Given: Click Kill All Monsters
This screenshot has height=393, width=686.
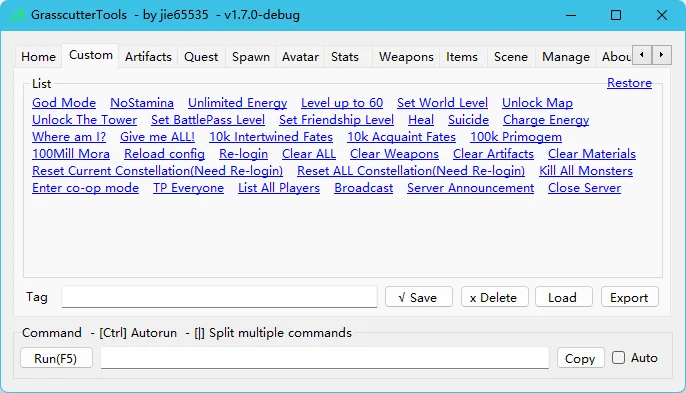Looking at the screenshot, I should (x=586, y=171).
